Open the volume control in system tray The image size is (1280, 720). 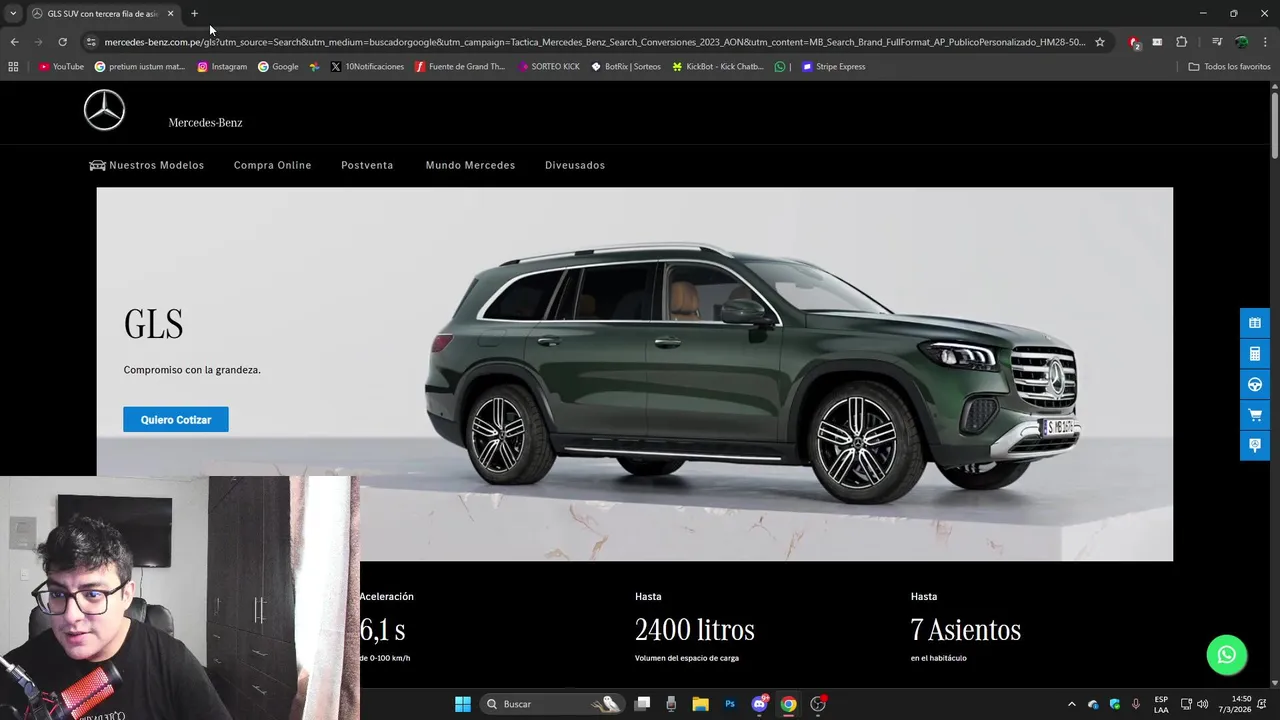click(x=1203, y=704)
